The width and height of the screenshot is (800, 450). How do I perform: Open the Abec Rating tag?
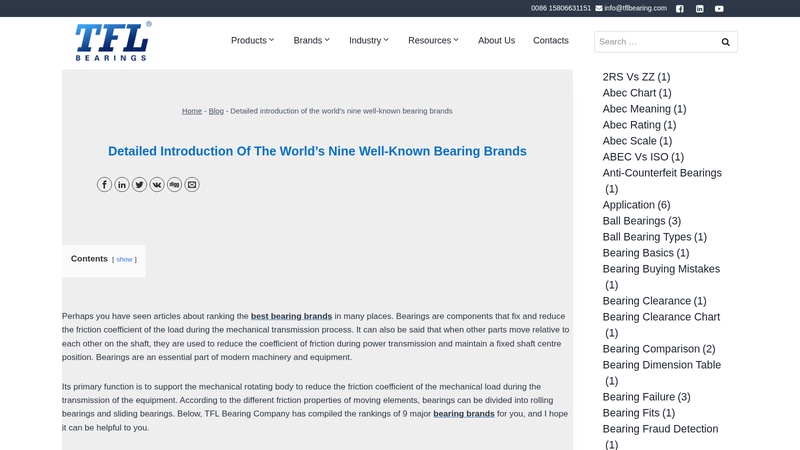coord(639,125)
